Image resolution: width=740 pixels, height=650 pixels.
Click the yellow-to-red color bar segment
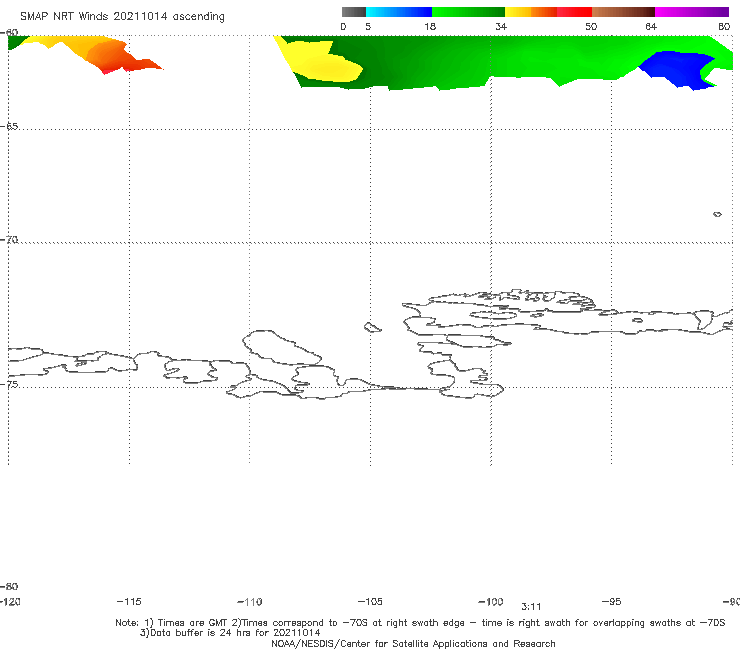pos(548,12)
